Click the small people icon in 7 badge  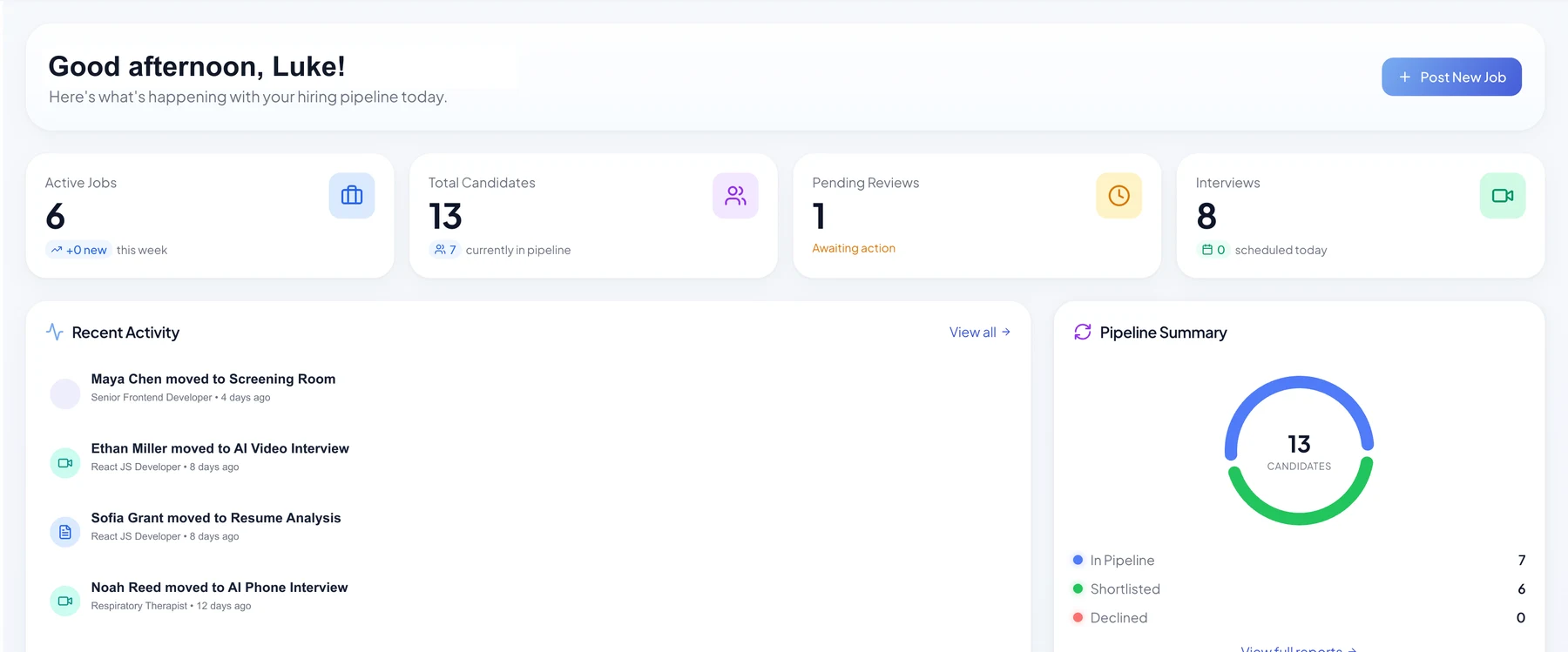[440, 250]
